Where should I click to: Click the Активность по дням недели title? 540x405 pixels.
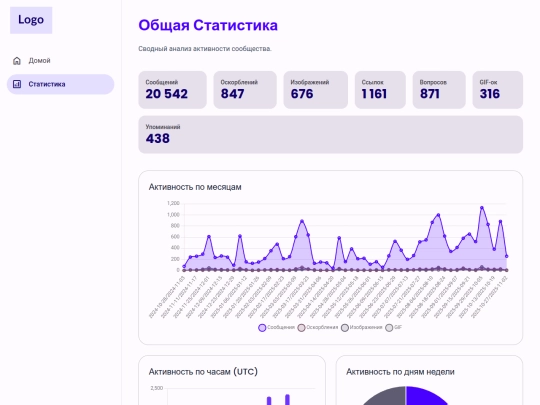[x=400, y=372]
